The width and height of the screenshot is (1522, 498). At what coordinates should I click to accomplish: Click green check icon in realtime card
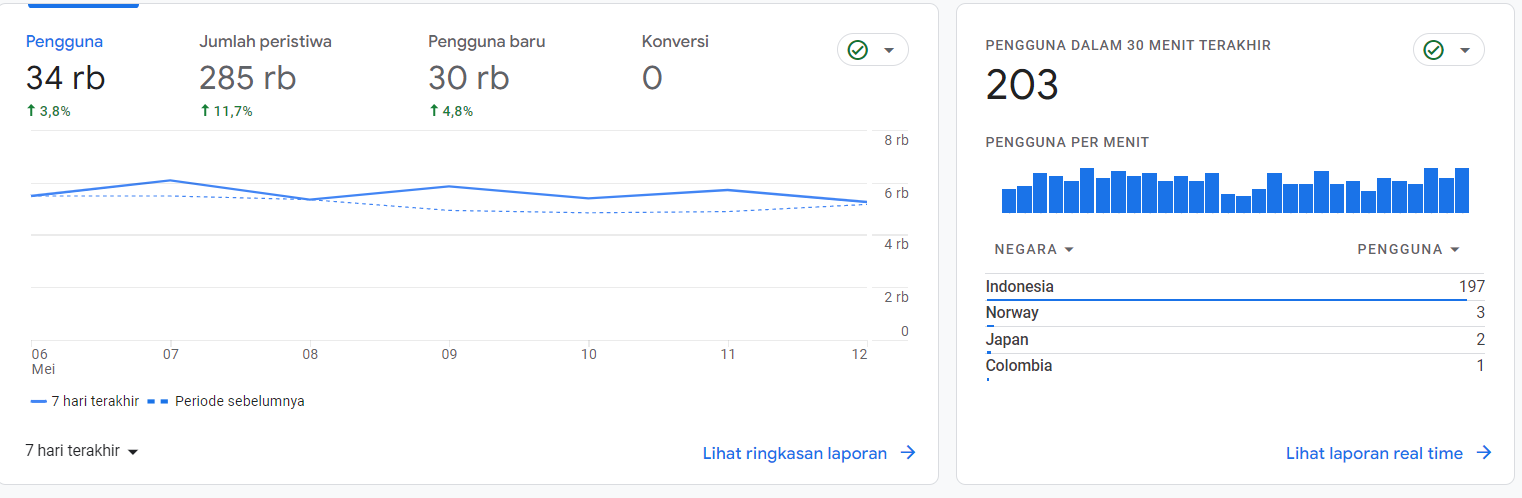point(1433,50)
